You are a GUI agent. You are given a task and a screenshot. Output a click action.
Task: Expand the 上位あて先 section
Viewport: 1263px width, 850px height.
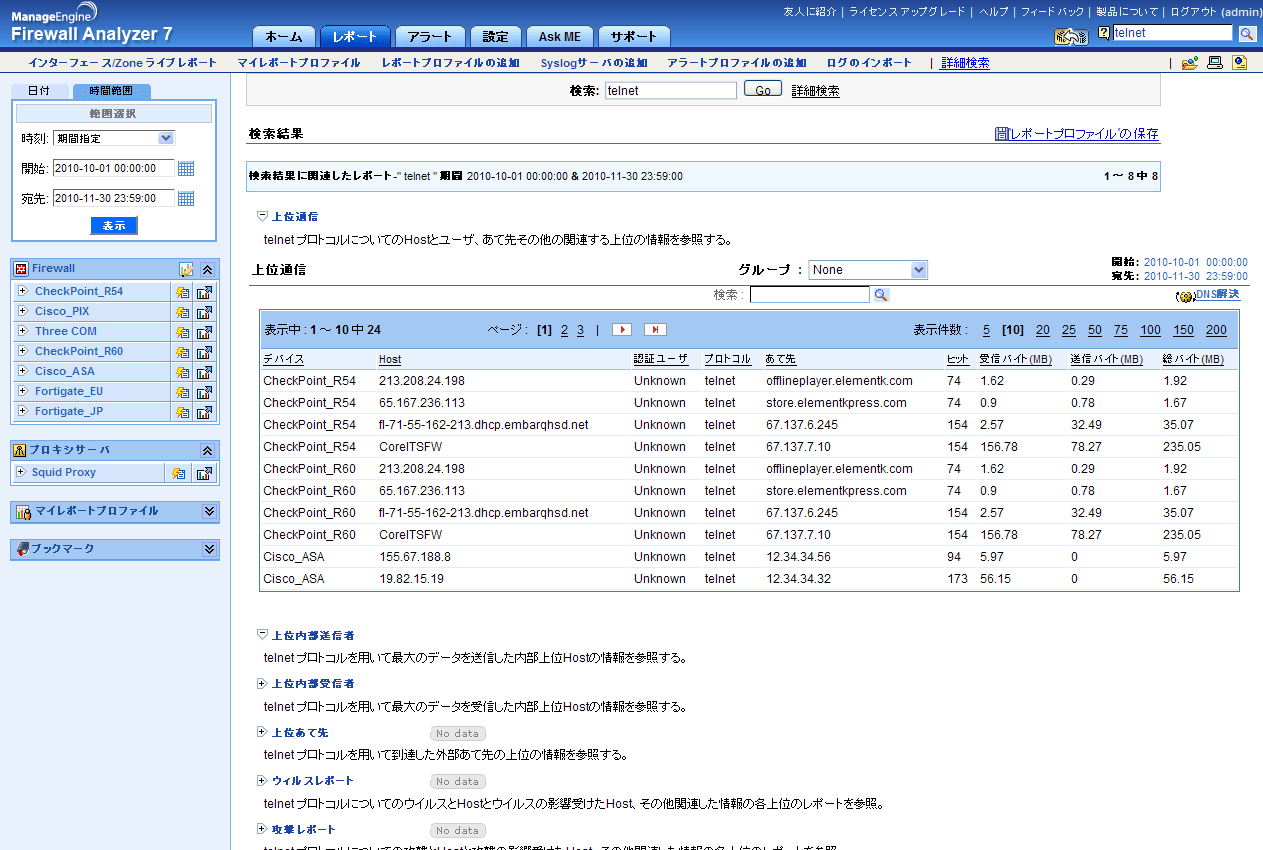[x=262, y=732]
